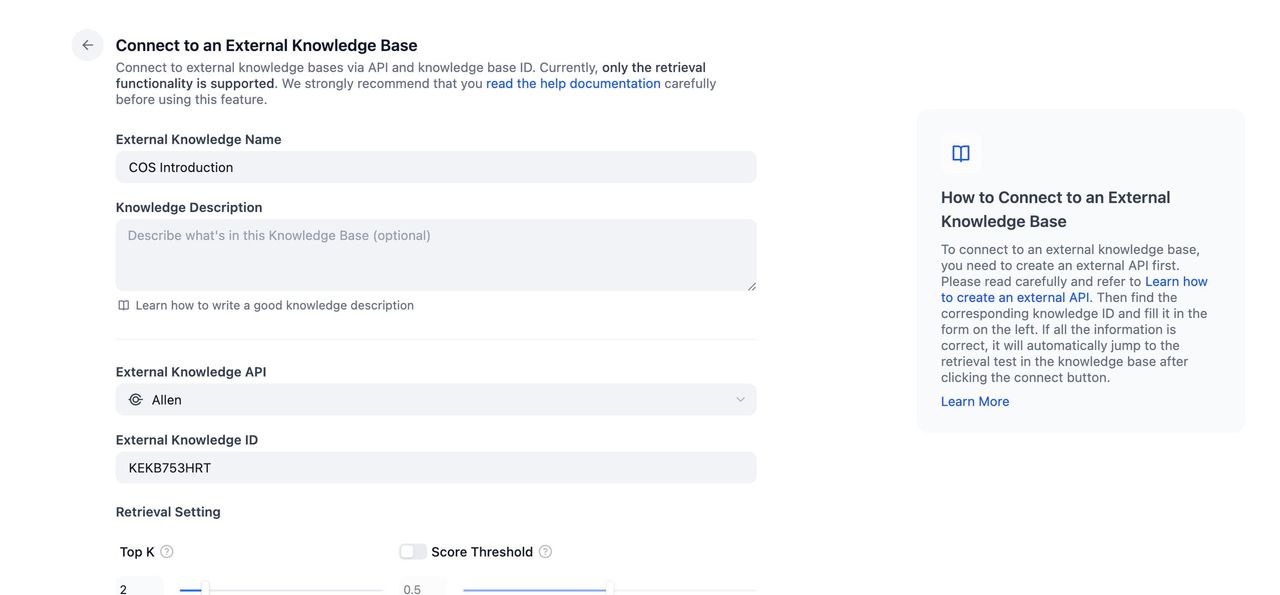
Task: Click into the Knowledge Description text area
Action: click(436, 255)
